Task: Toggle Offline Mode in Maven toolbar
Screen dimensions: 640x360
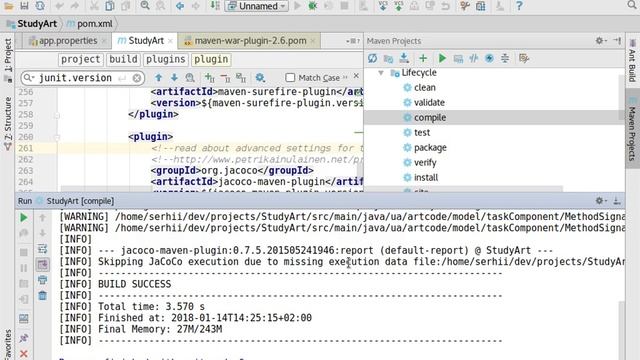Action: [x=473, y=58]
